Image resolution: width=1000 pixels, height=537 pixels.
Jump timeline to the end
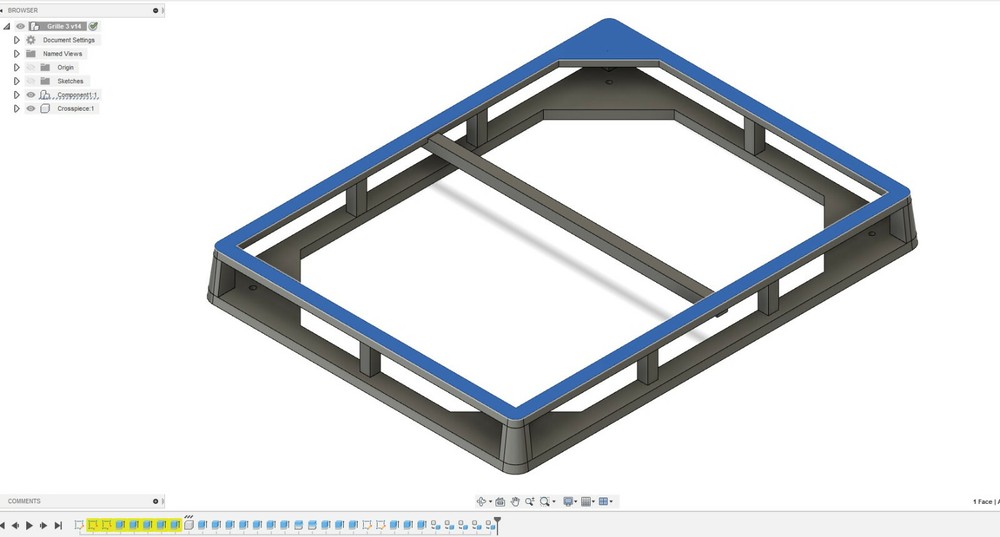coord(58,526)
